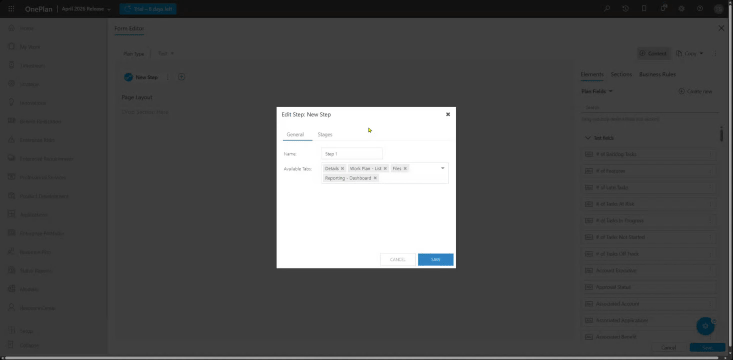733x360 pixels.
Task: Click the bookmark icon in top bar
Action: point(644,9)
